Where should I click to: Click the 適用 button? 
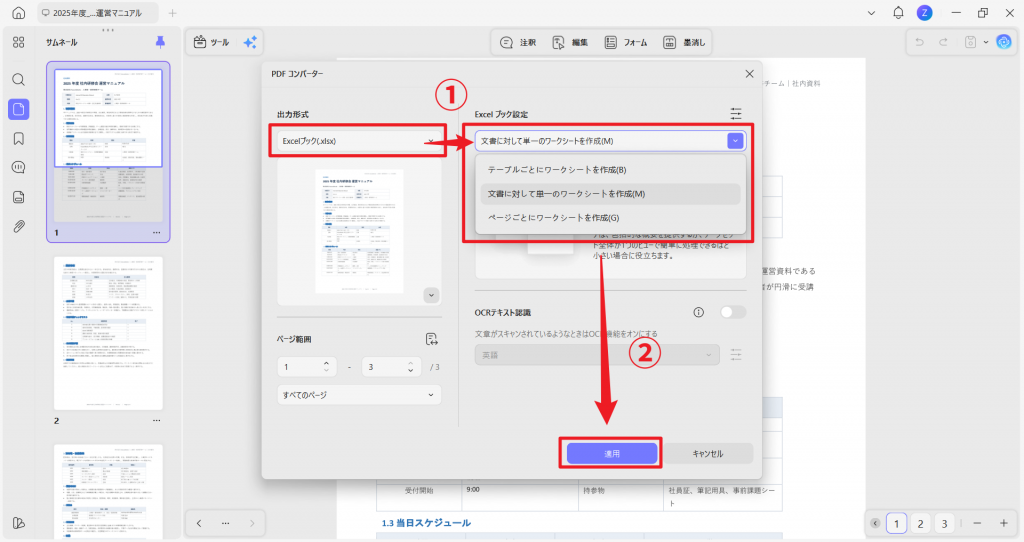[x=612, y=453]
